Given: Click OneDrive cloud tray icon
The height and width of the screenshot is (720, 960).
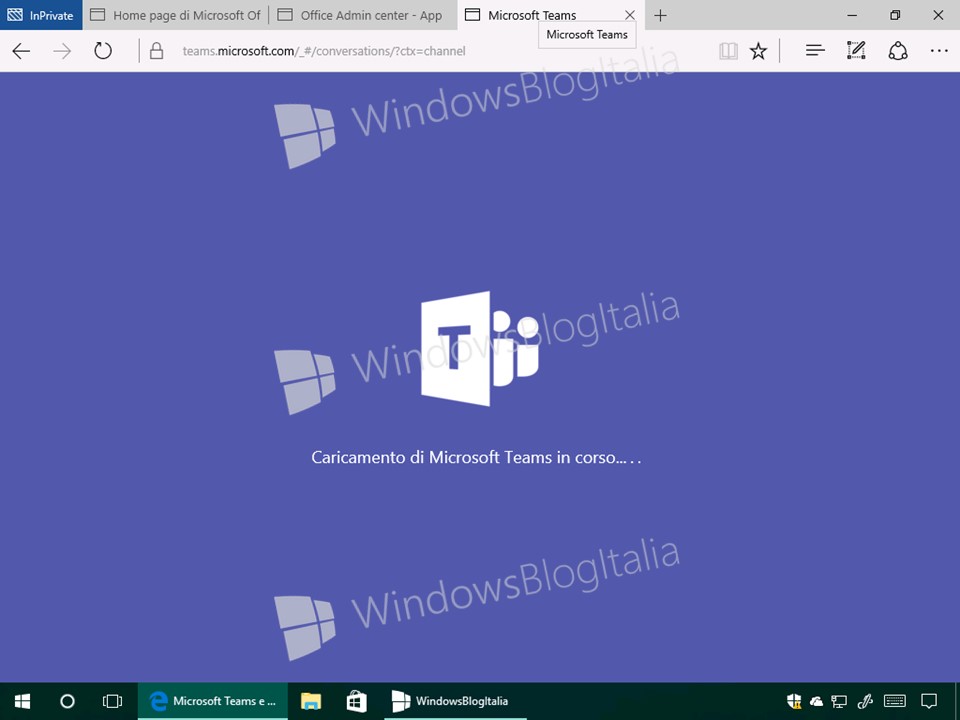Looking at the screenshot, I should 816,702.
